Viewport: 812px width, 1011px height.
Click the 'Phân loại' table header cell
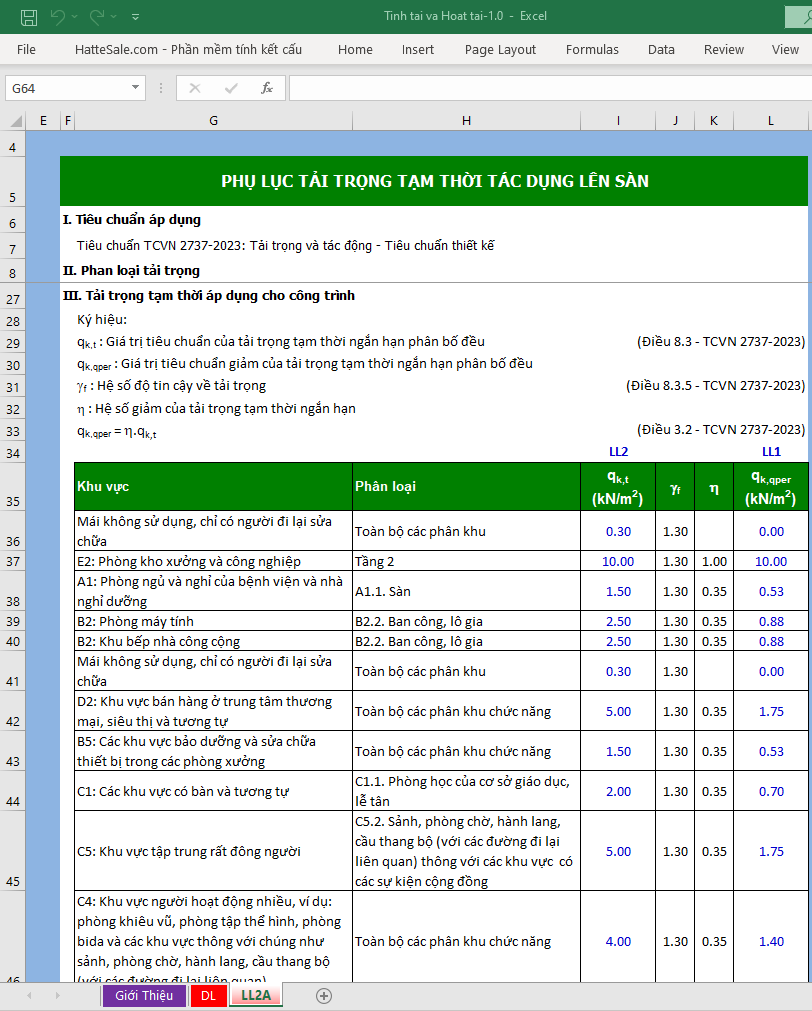[x=466, y=487]
